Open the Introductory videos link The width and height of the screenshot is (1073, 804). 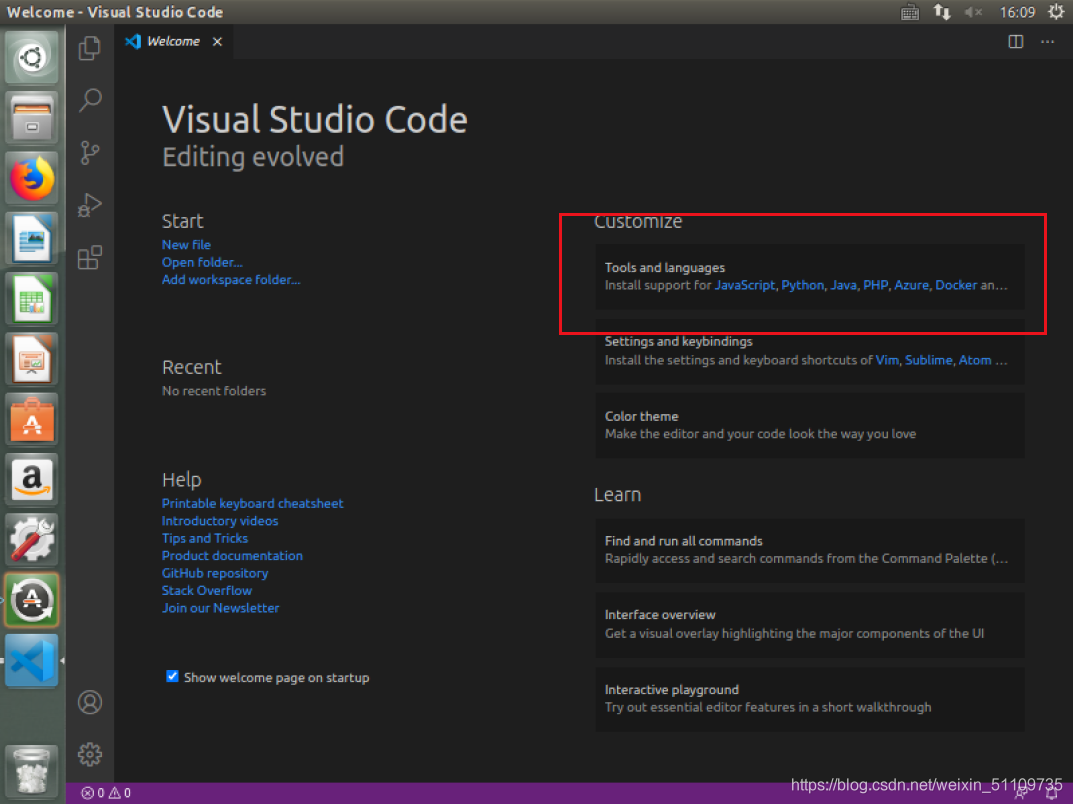[x=220, y=521]
